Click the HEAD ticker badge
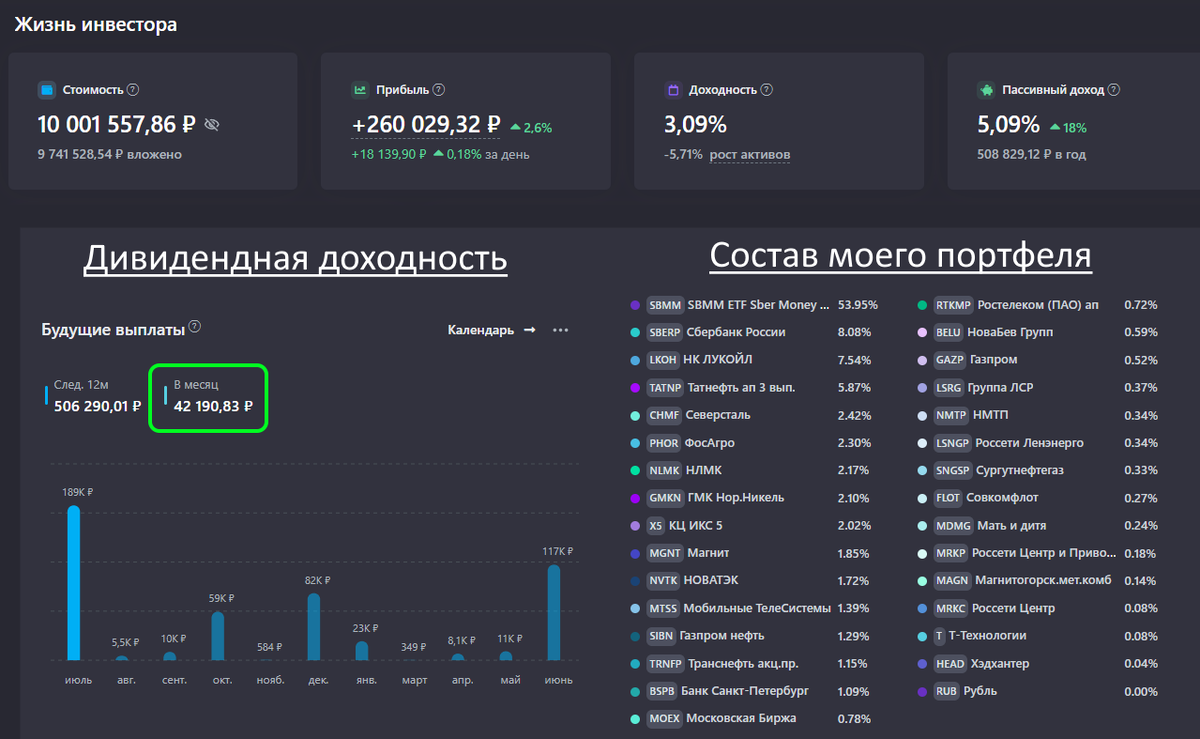The width and height of the screenshot is (1200, 739). tap(950, 663)
